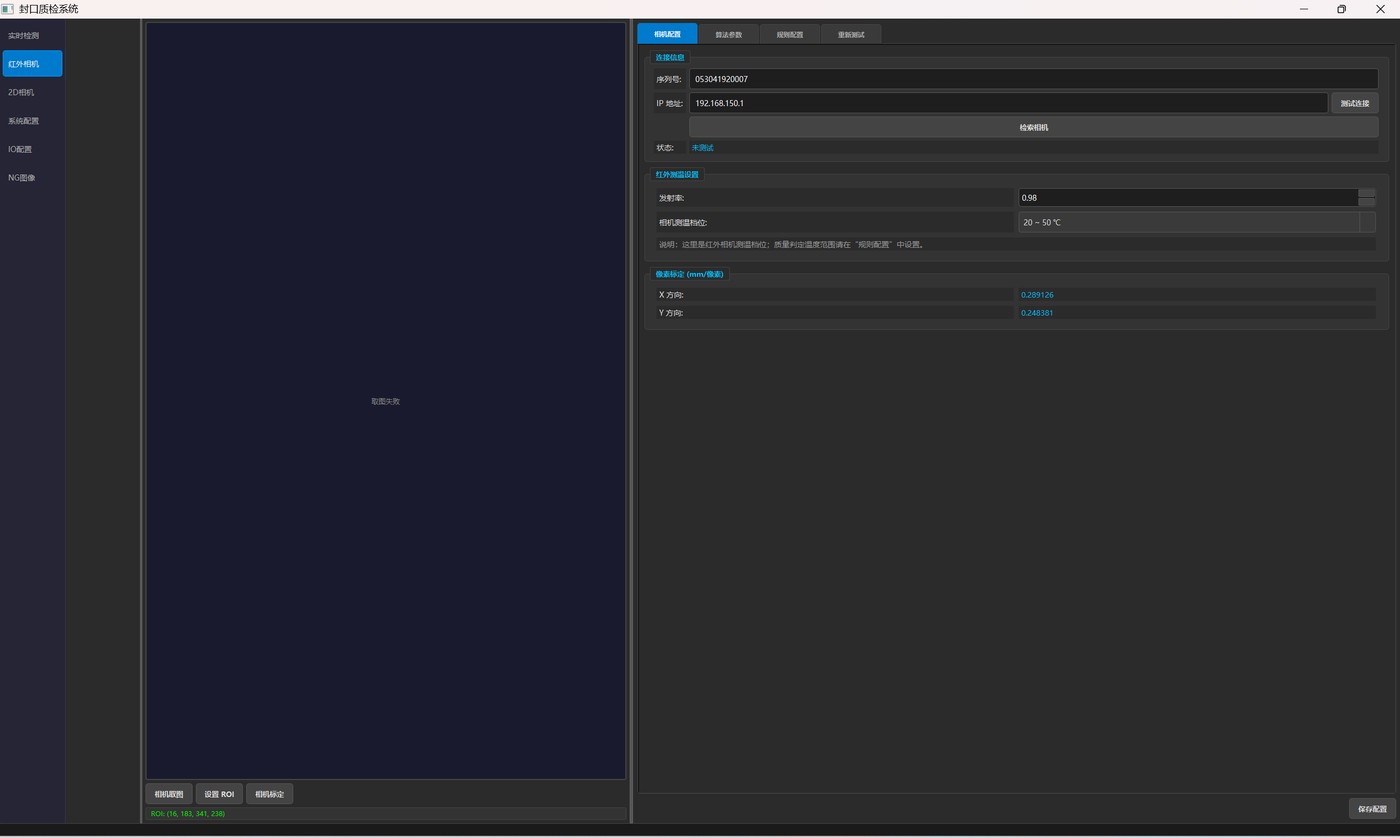
Task: Click the app icon in the title bar
Action: pyautogui.click(x=8, y=9)
